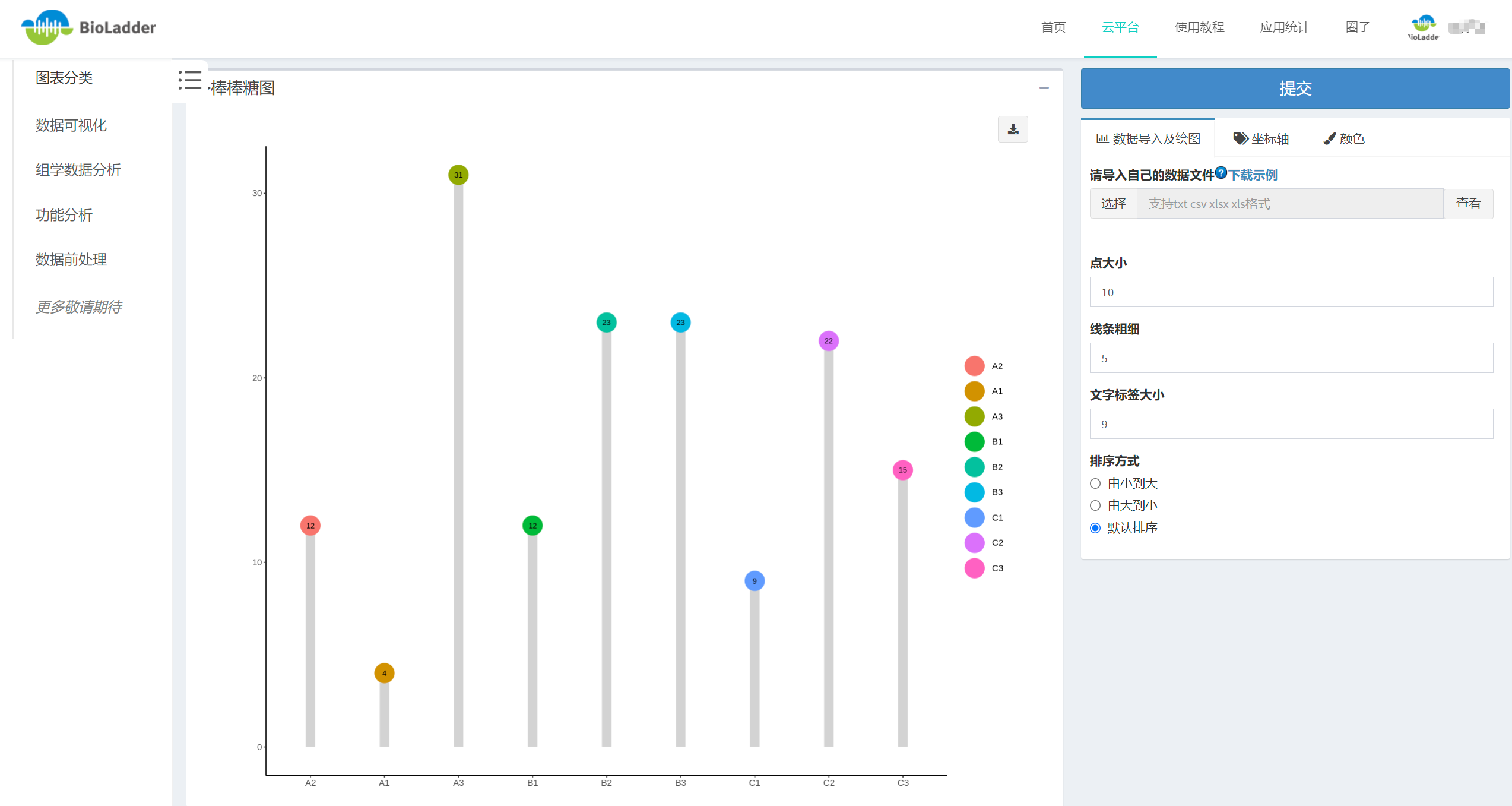The width and height of the screenshot is (1512, 806).
Task: Click the 下载示例 link
Action: point(1253,175)
